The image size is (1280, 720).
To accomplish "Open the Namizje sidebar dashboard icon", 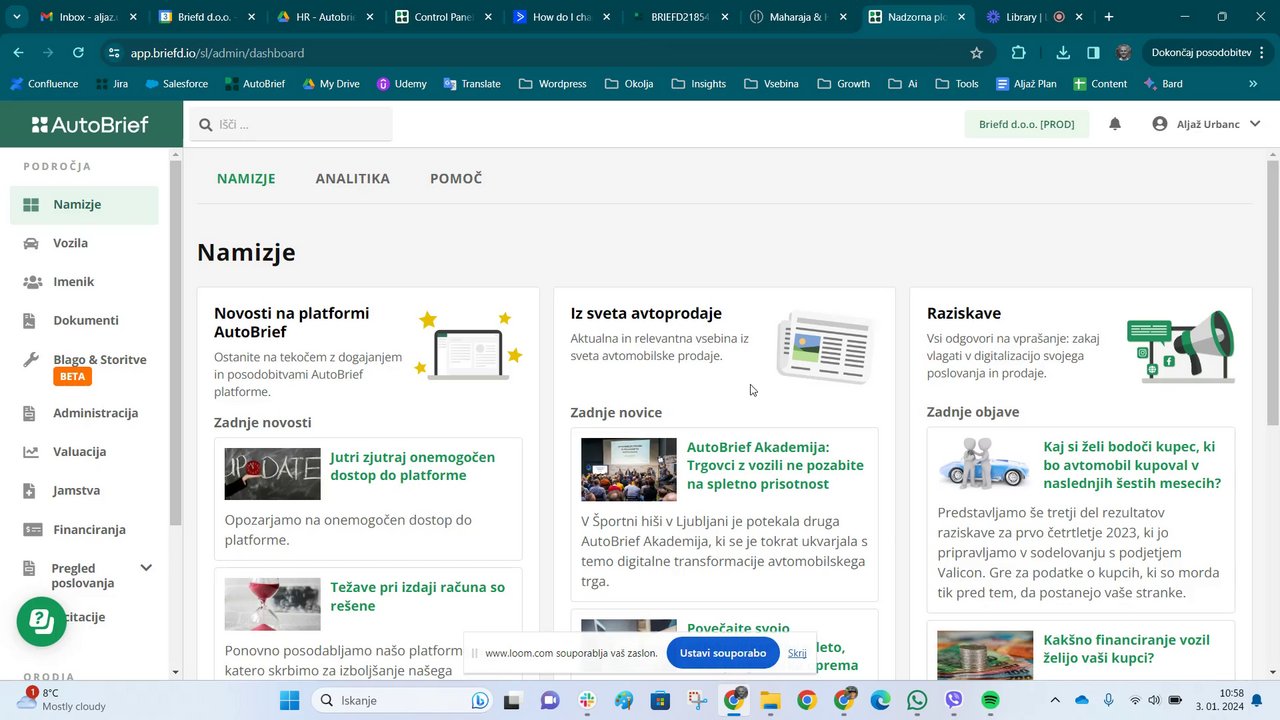I will [x=31, y=205].
